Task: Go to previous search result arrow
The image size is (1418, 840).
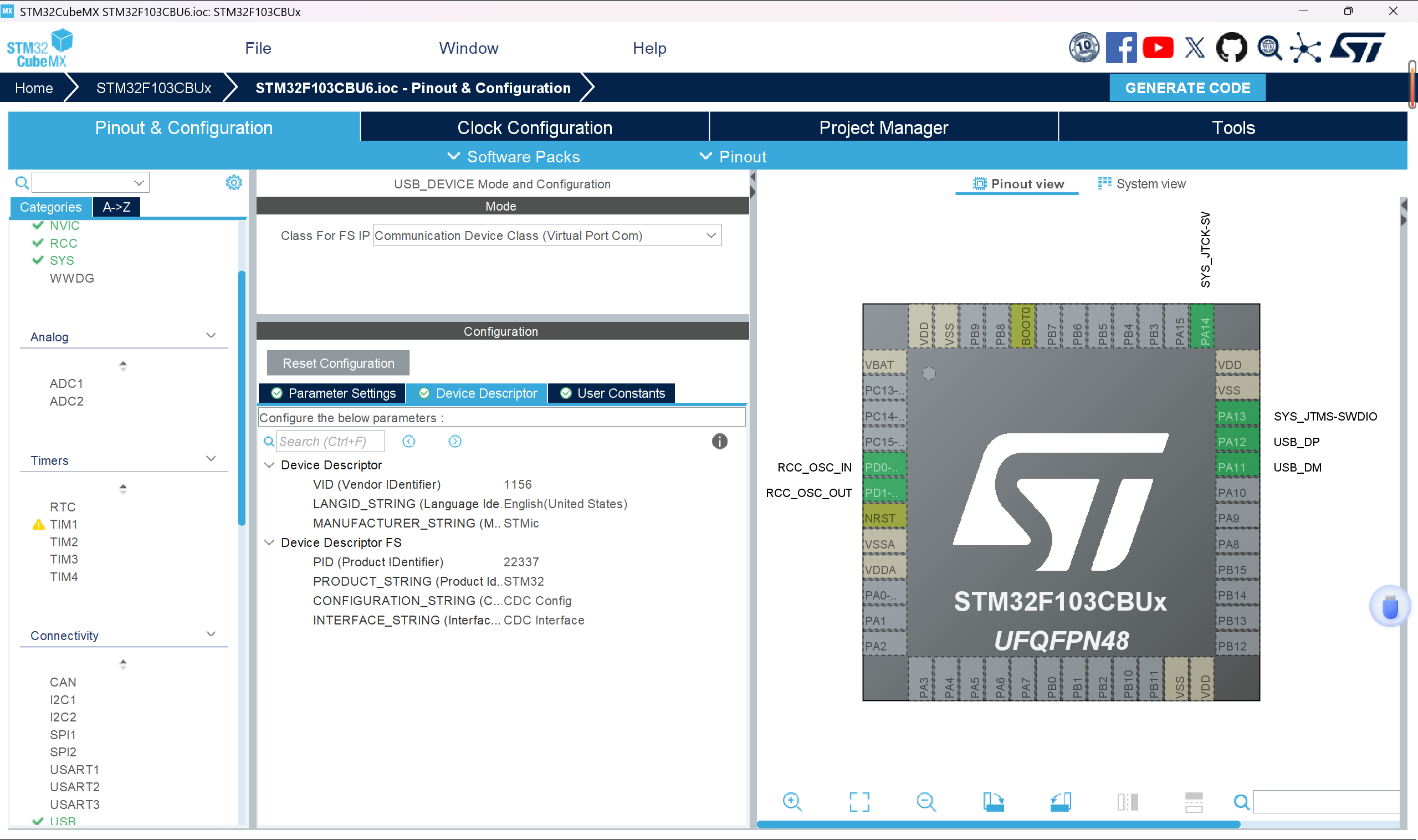Action: pos(409,442)
